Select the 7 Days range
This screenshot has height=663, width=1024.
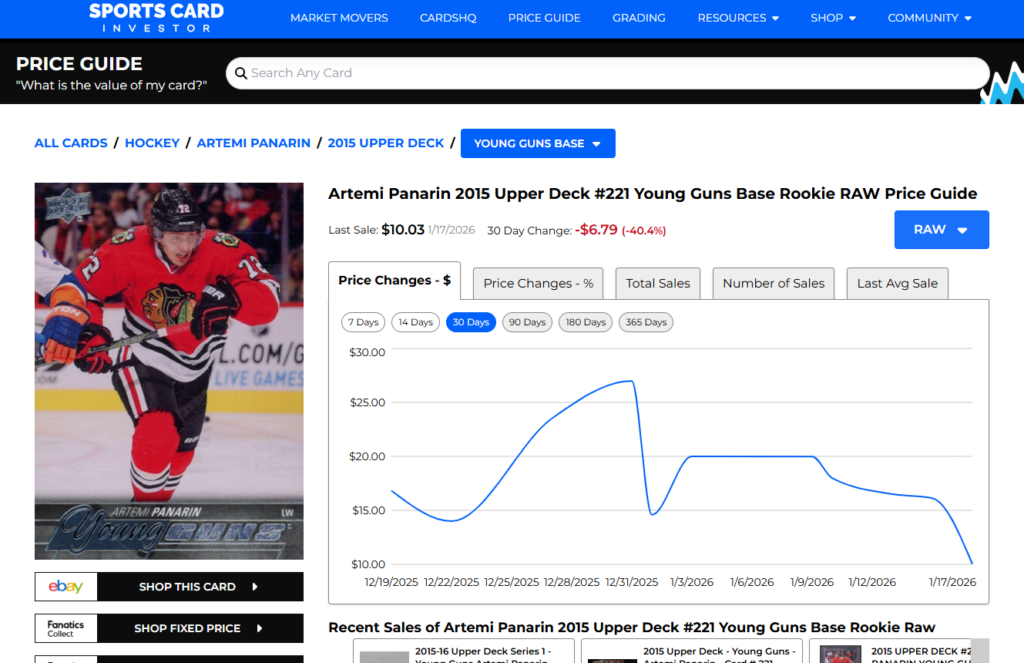pyautogui.click(x=363, y=322)
